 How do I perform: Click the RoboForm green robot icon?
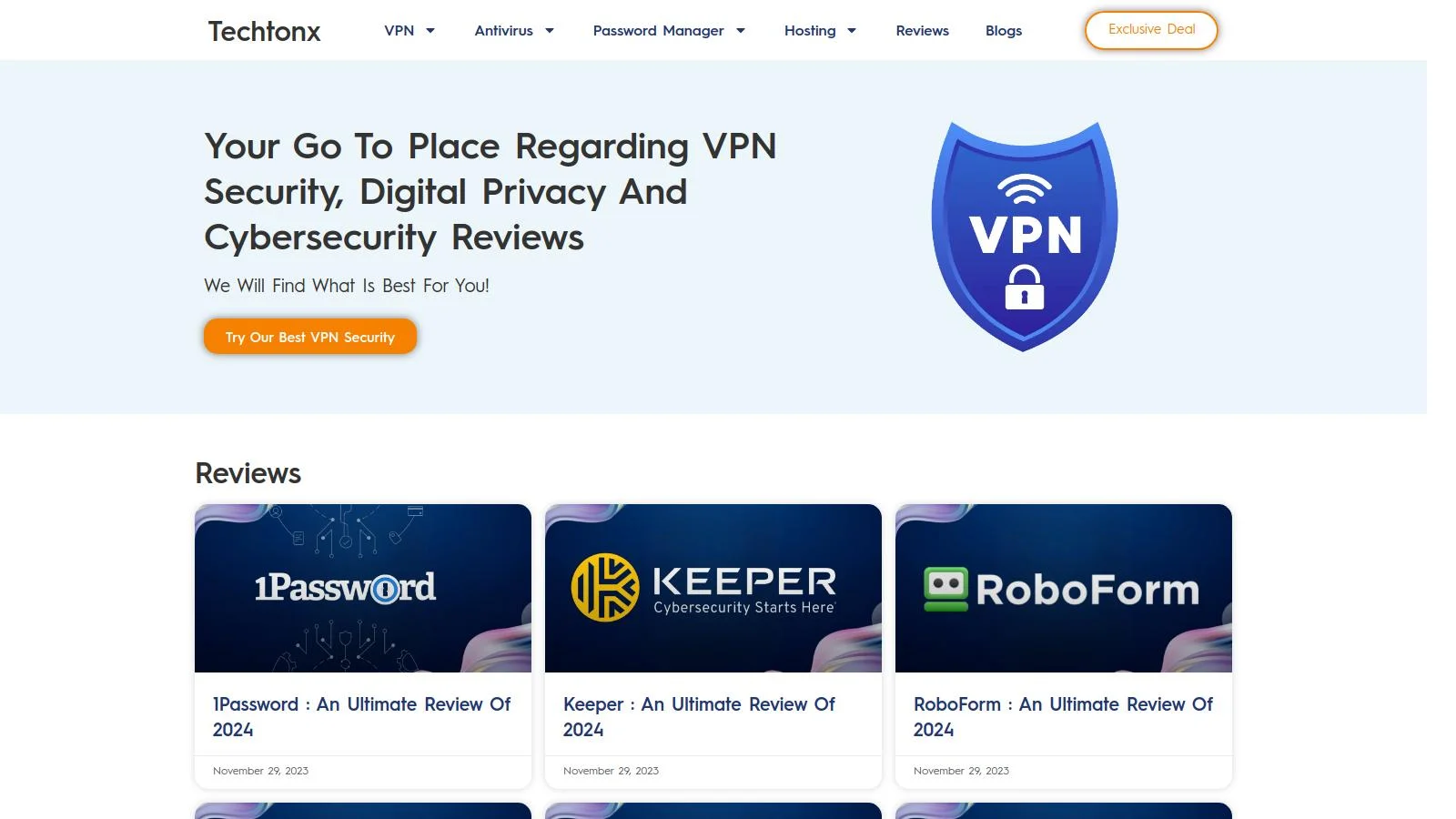[x=945, y=590]
